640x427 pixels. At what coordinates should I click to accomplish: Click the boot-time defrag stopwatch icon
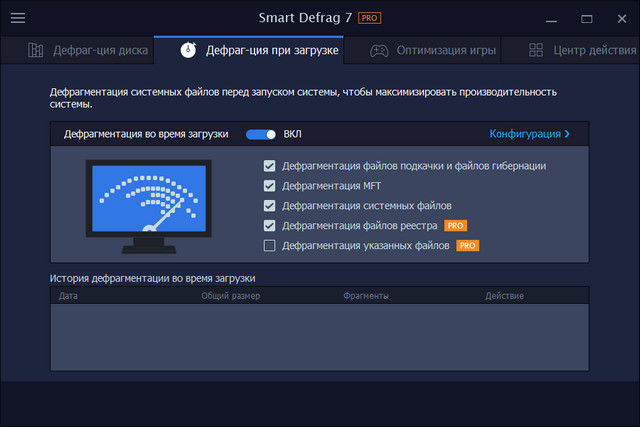click(189, 50)
